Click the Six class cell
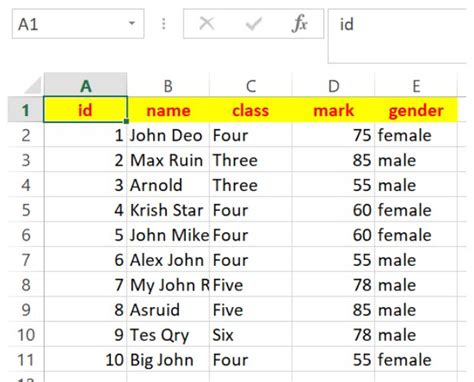 (x=251, y=335)
